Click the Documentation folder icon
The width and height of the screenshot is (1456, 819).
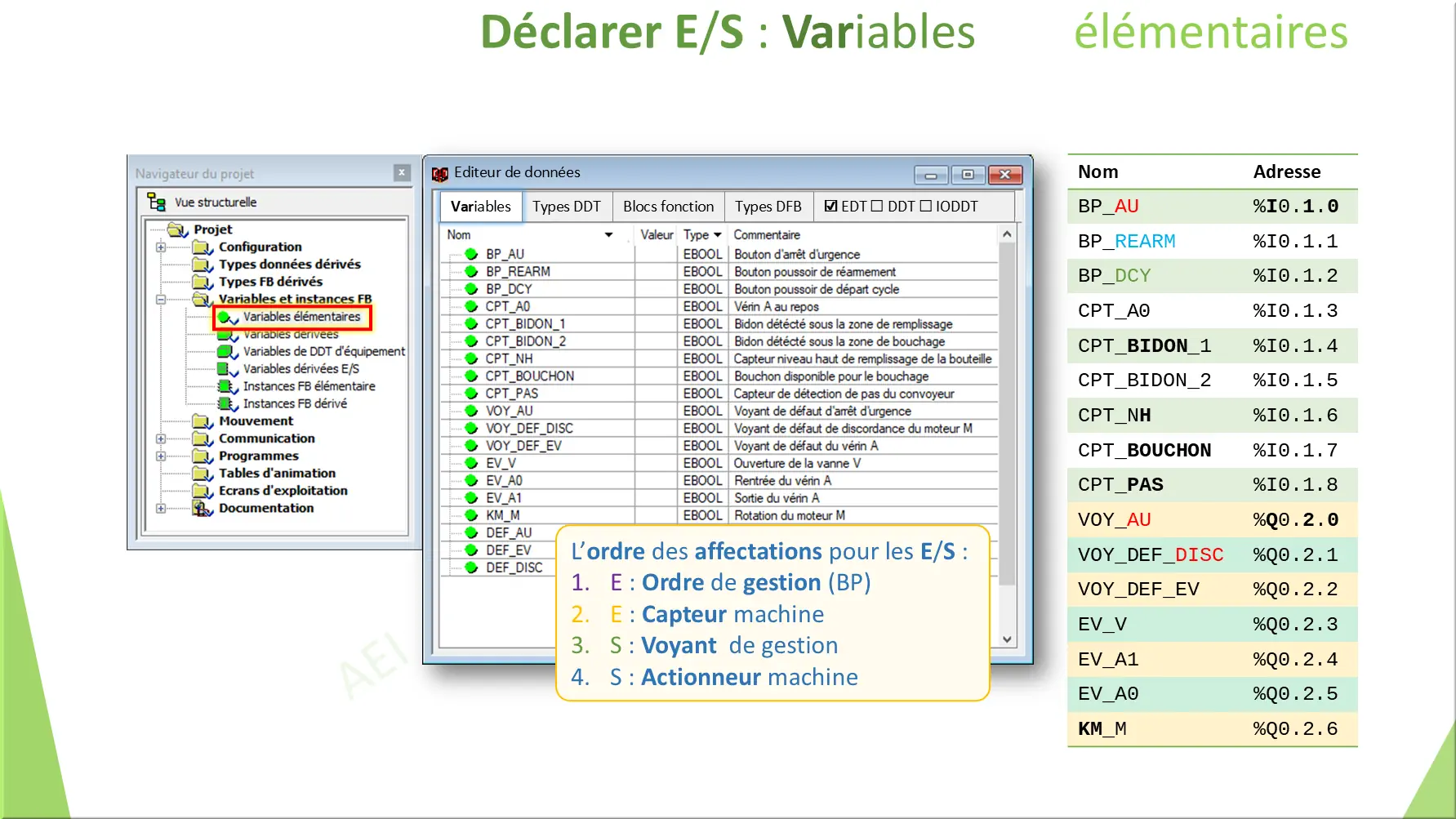[x=202, y=509]
